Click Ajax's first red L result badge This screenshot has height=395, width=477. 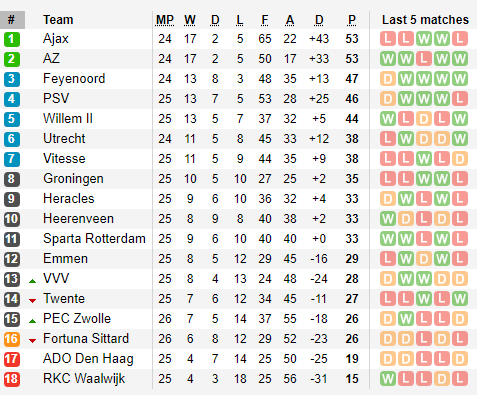pos(388,39)
